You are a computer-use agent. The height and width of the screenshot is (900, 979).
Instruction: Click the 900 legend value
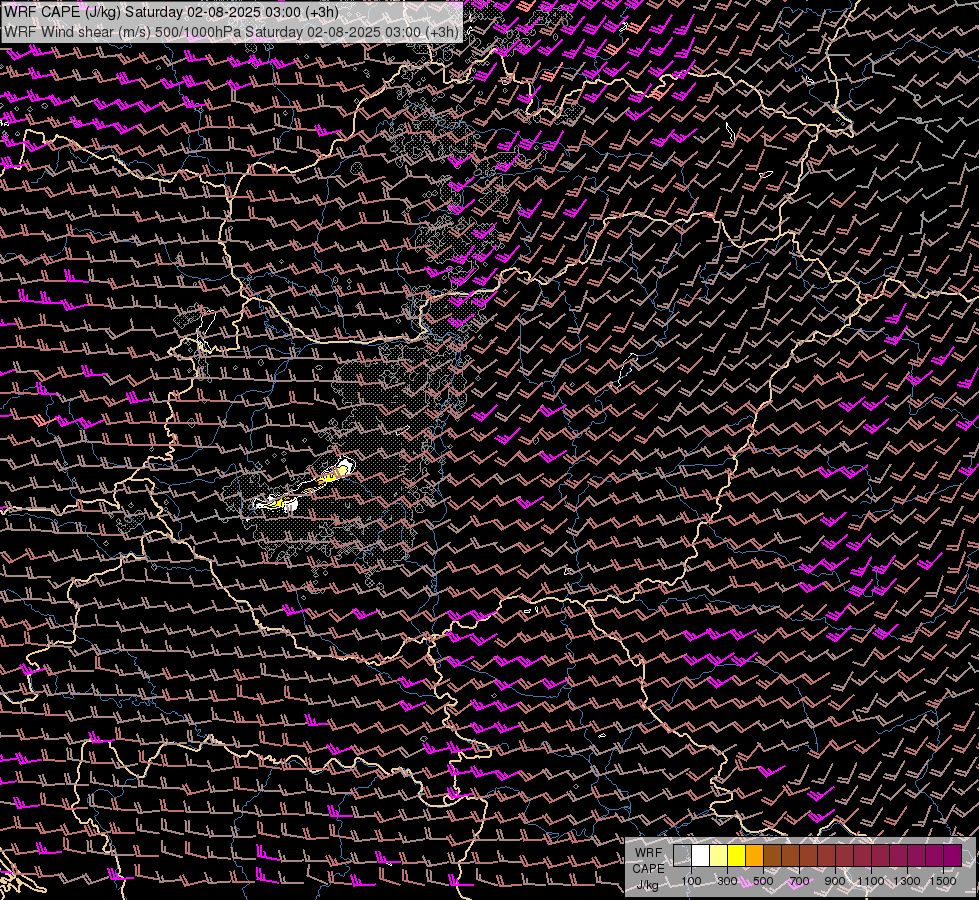pyautogui.click(x=835, y=881)
